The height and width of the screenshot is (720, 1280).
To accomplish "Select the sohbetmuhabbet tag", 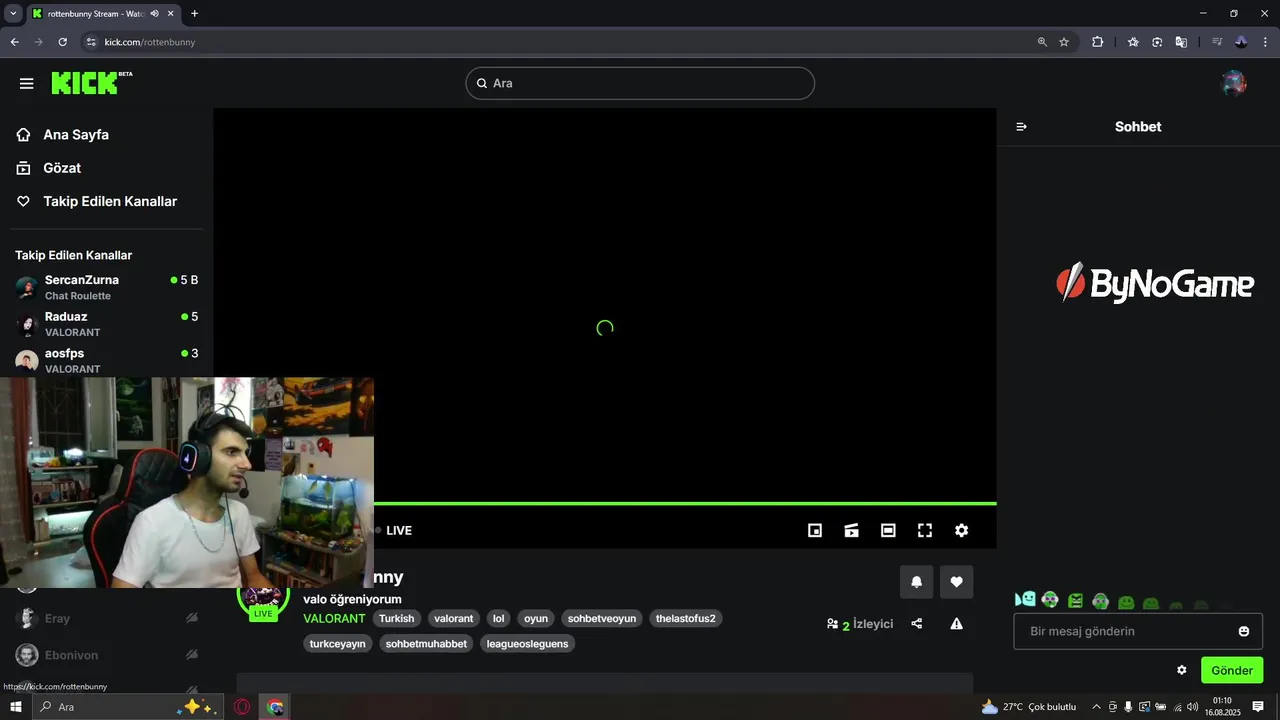I will (x=426, y=644).
